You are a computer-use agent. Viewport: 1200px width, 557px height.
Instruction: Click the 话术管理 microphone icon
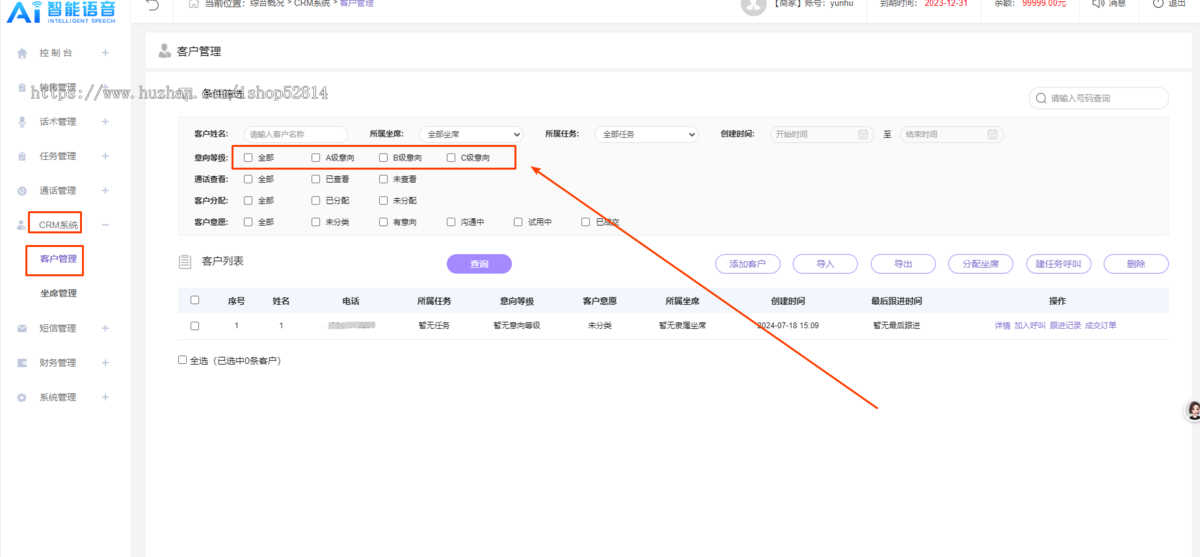22,122
